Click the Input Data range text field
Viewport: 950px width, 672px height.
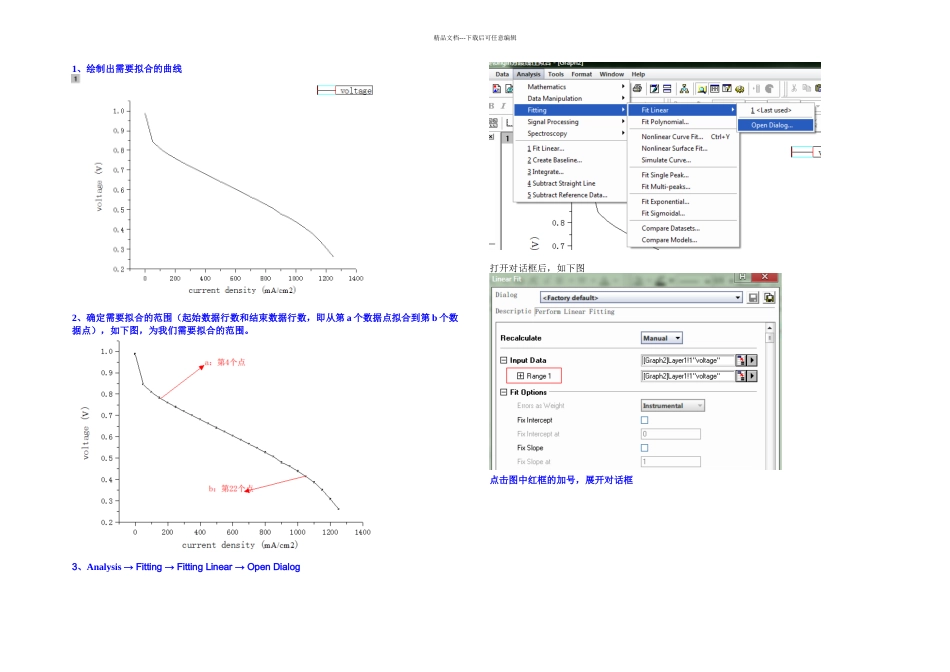pos(688,360)
